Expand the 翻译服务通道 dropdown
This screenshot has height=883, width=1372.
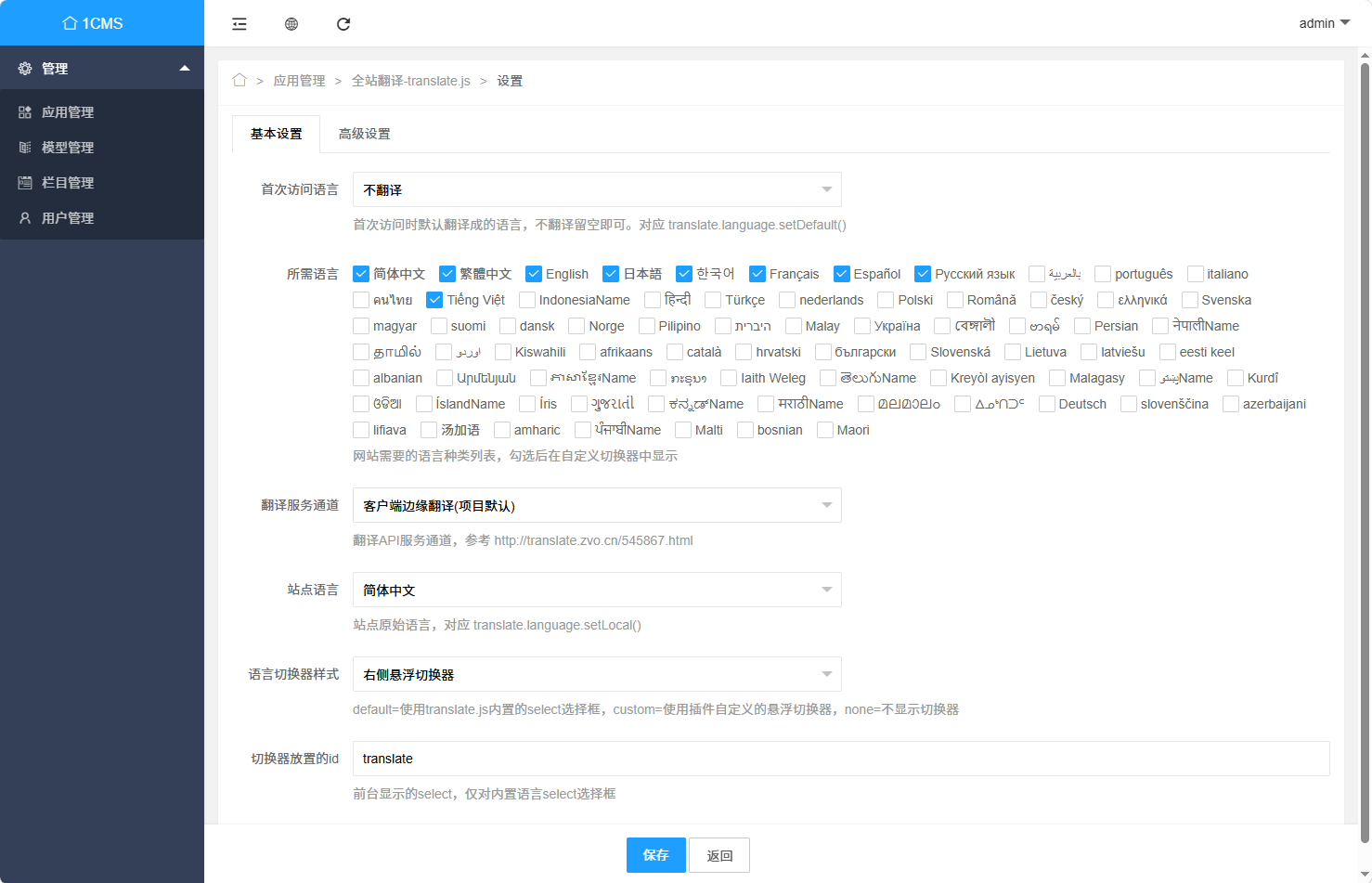point(597,506)
